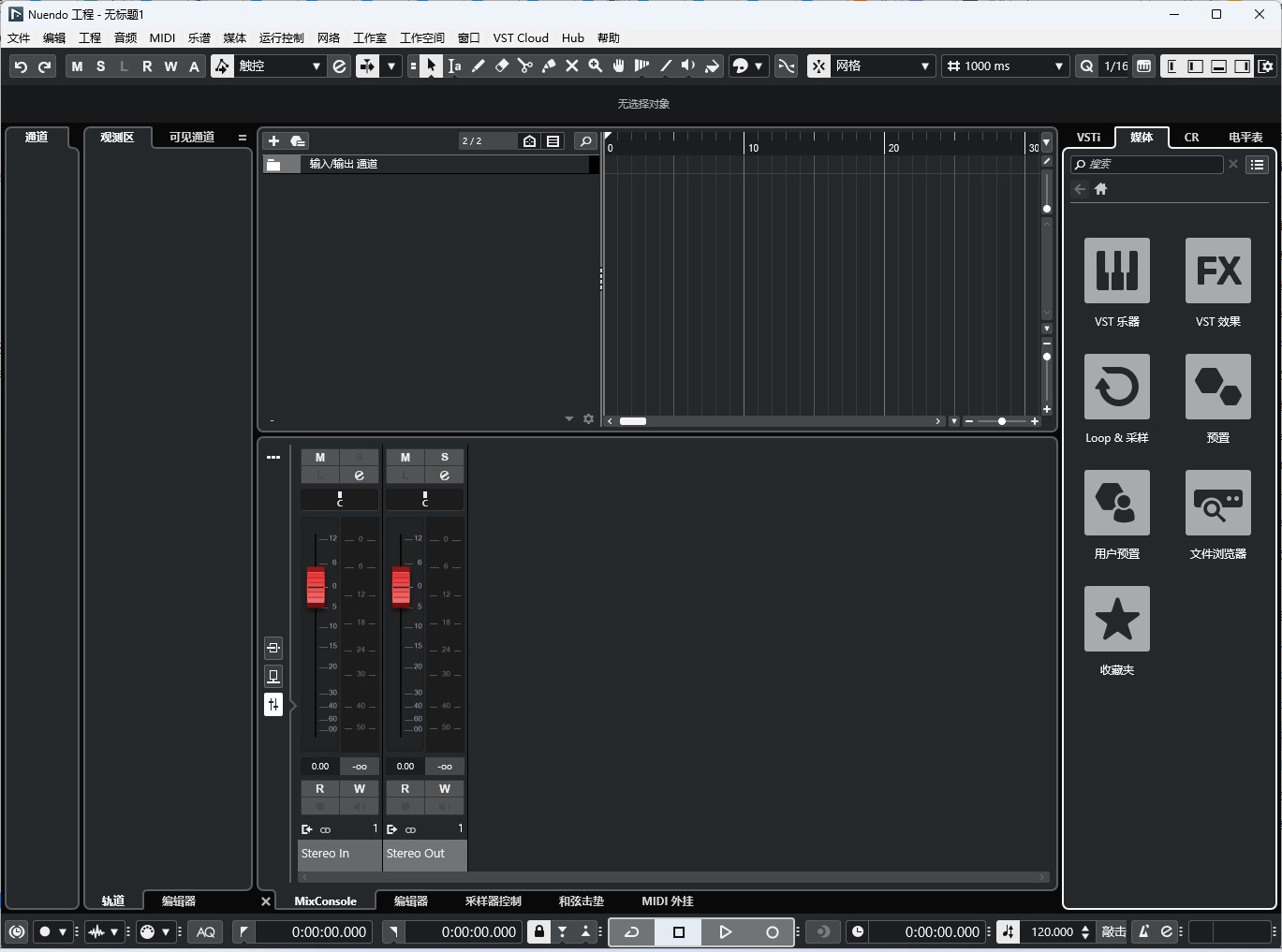Enable Write automation on Stereo In

point(360,788)
